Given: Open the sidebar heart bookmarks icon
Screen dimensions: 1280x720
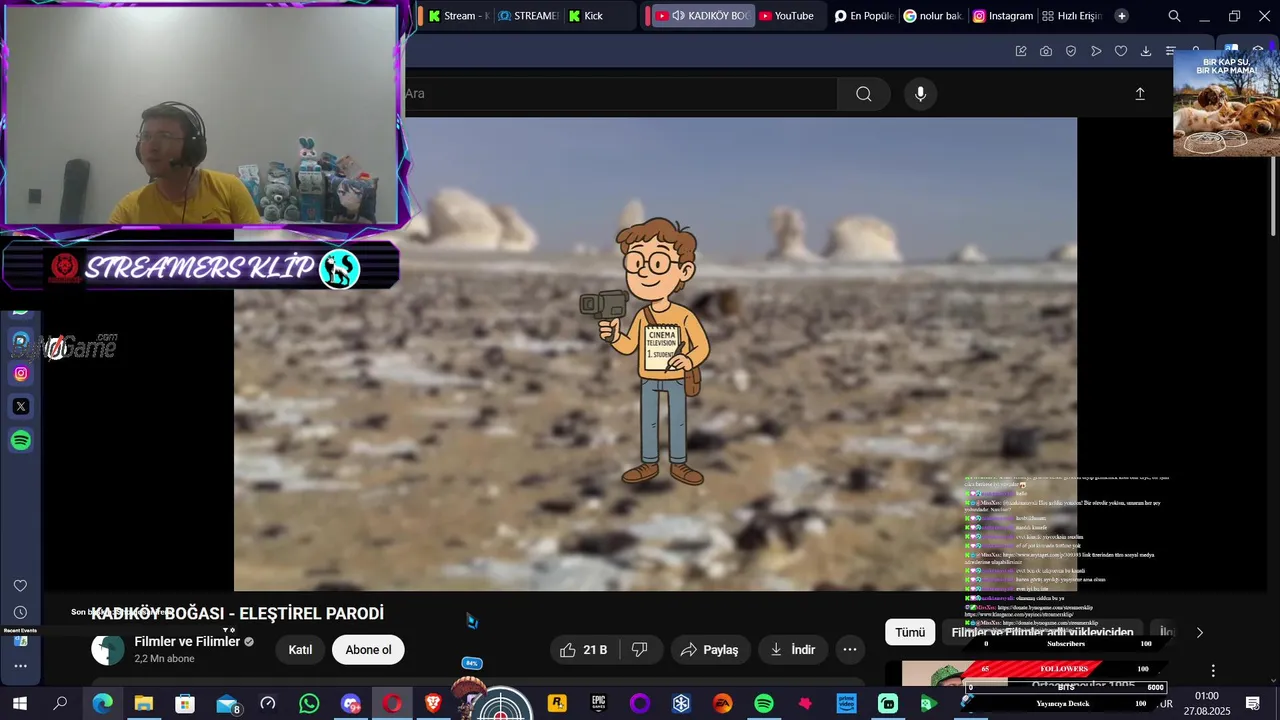Looking at the screenshot, I should tap(20, 586).
